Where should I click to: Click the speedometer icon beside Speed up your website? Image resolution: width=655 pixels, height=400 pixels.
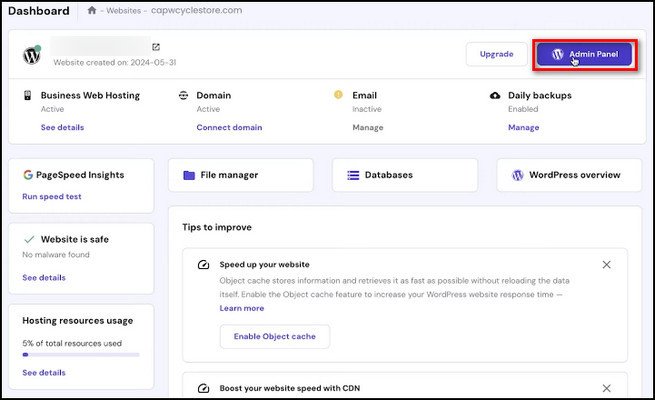[x=203, y=265]
